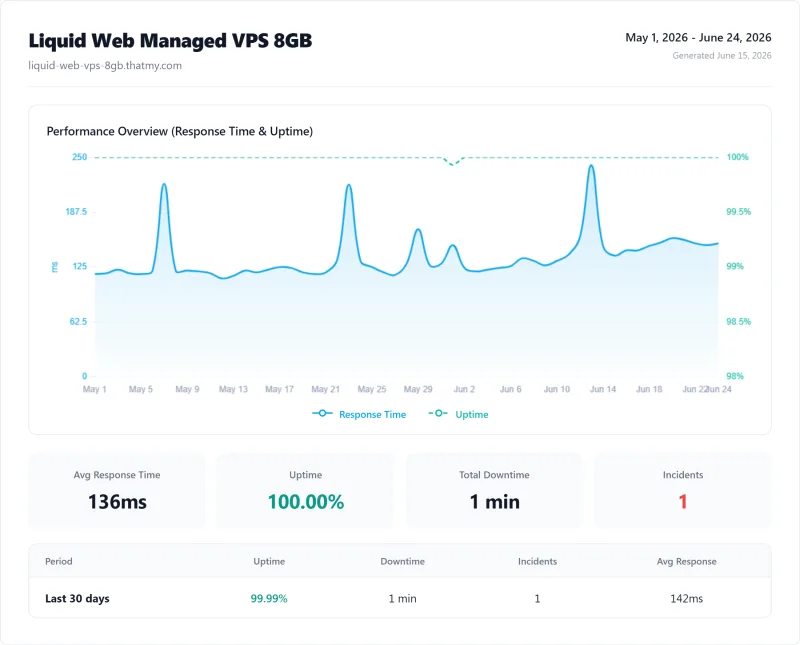Click the 1 min Total Downtime value
Image resolution: width=800 pixels, height=645 pixels.
click(x=494, y=502)
